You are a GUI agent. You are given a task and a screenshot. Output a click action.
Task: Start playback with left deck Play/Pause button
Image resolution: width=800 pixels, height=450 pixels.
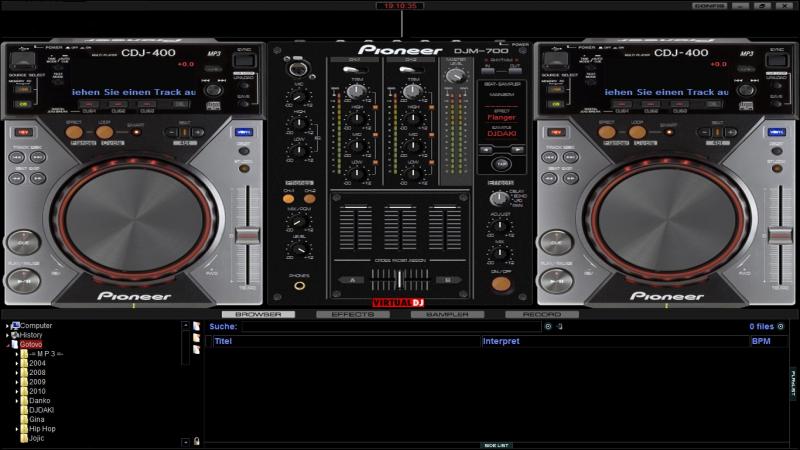pos(23,281)
